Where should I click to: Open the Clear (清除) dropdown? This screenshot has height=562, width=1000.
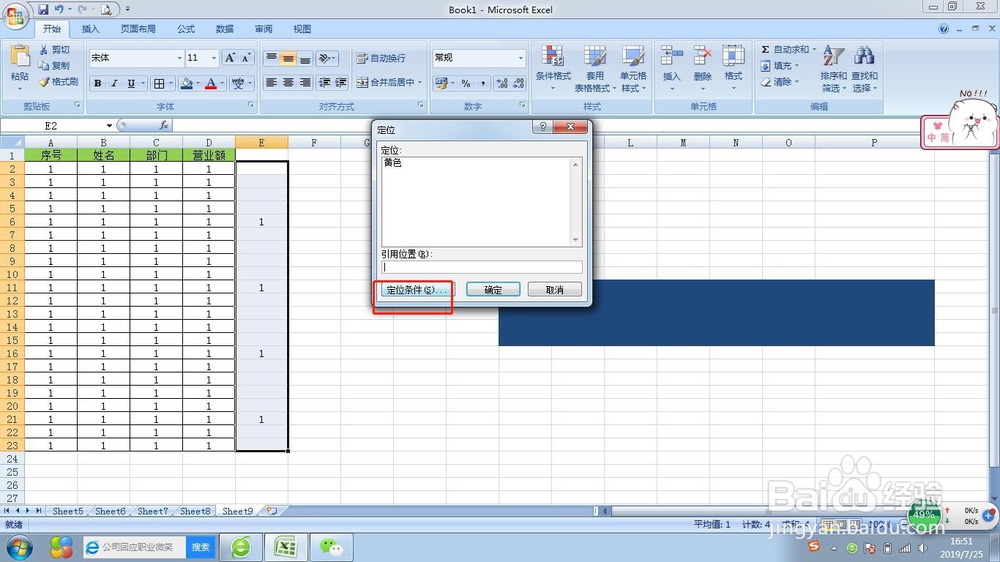(x=779, y=82)
